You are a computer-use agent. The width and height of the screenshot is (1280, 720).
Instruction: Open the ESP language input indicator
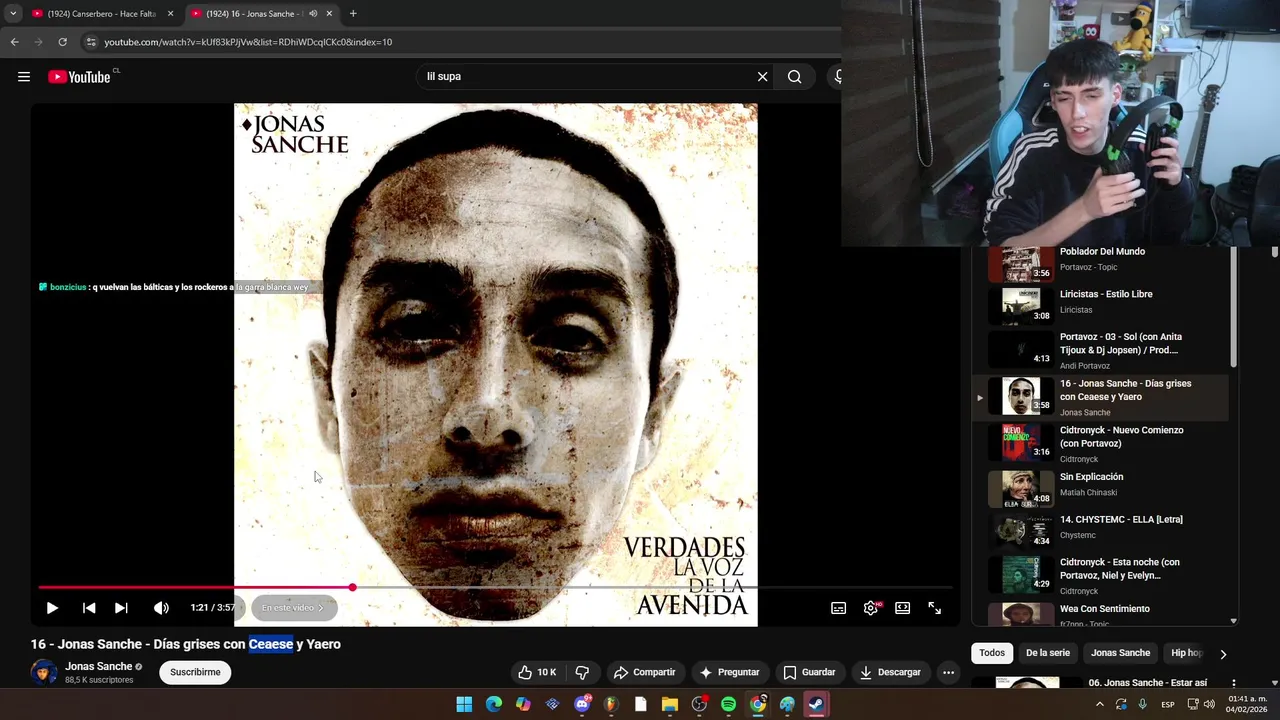1167,705
